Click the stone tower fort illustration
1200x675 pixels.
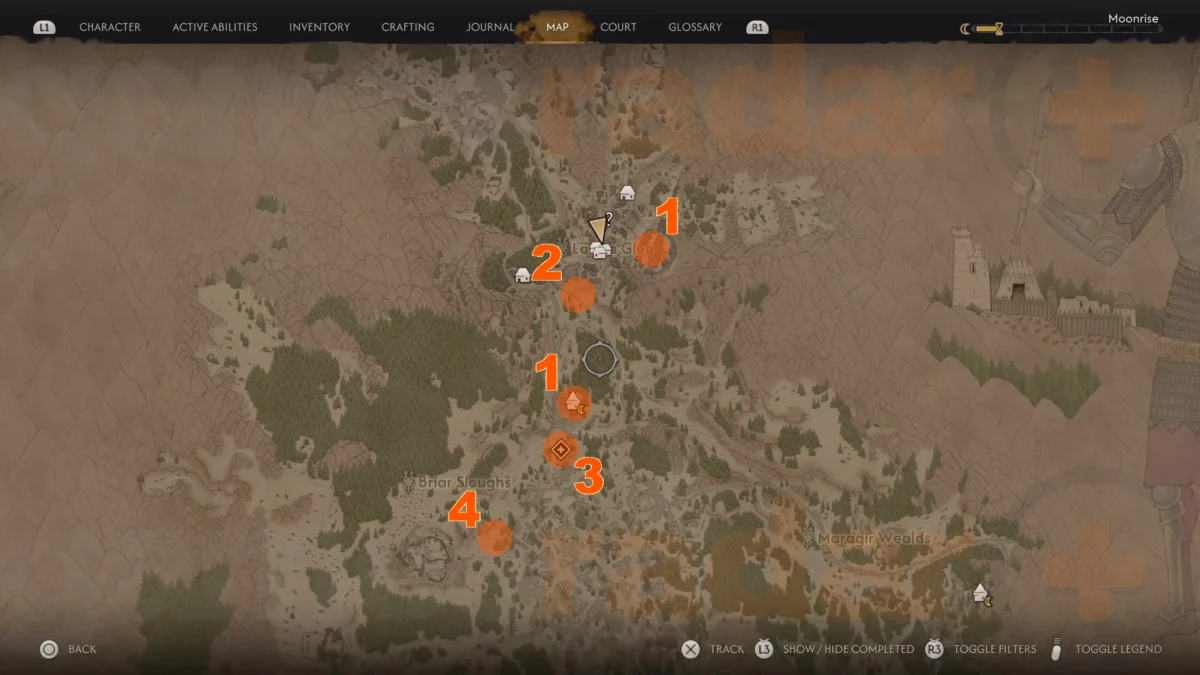tap(970, 268)
